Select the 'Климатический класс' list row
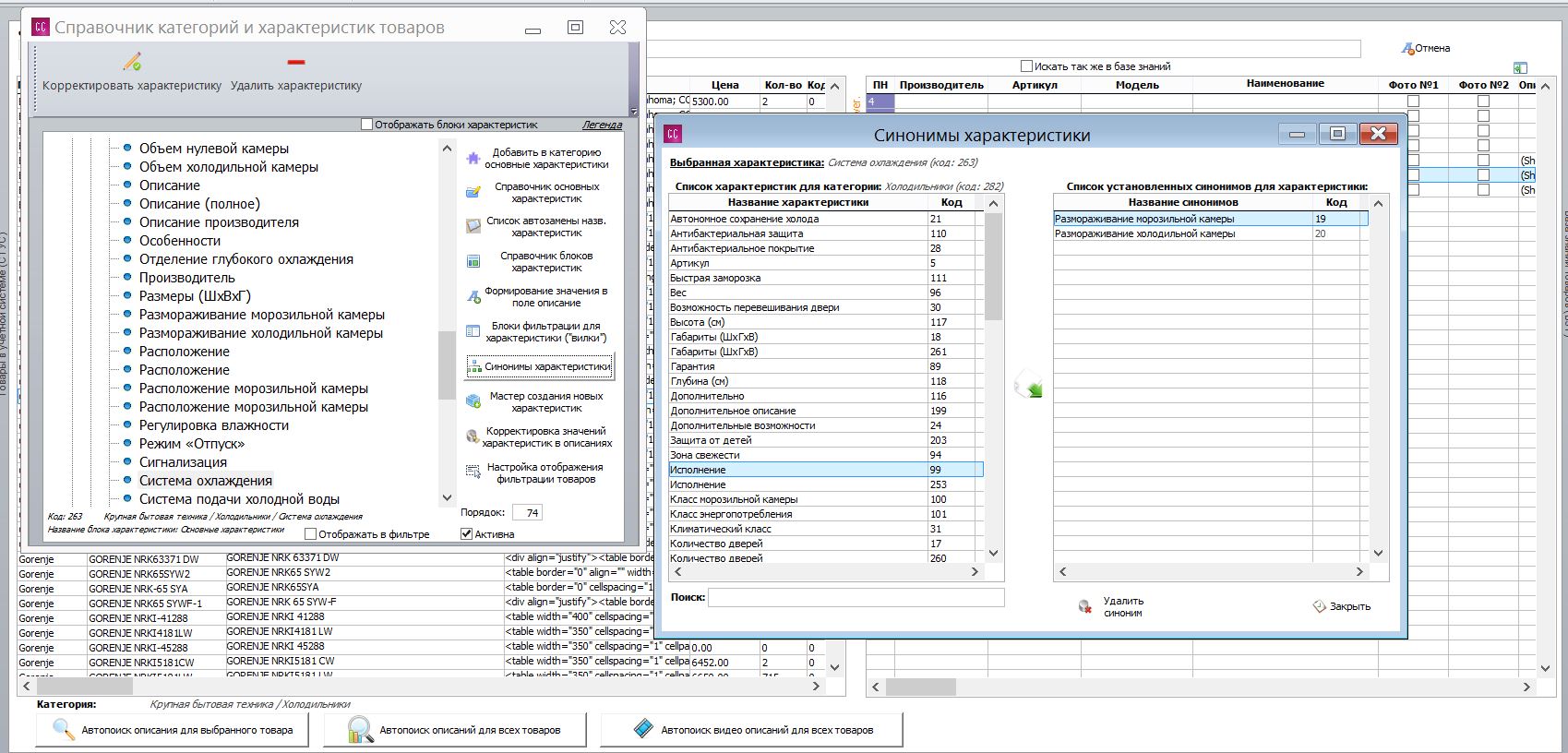The width and height of the screenshot is (1568, 753). point(826,529)
